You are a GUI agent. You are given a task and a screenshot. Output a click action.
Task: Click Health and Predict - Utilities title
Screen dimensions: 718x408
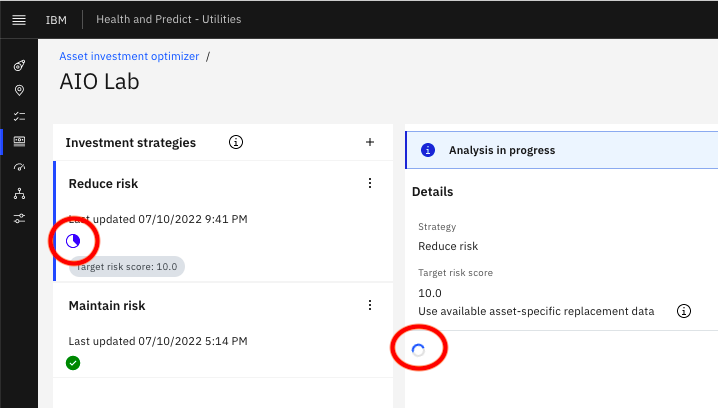point(169,19)
